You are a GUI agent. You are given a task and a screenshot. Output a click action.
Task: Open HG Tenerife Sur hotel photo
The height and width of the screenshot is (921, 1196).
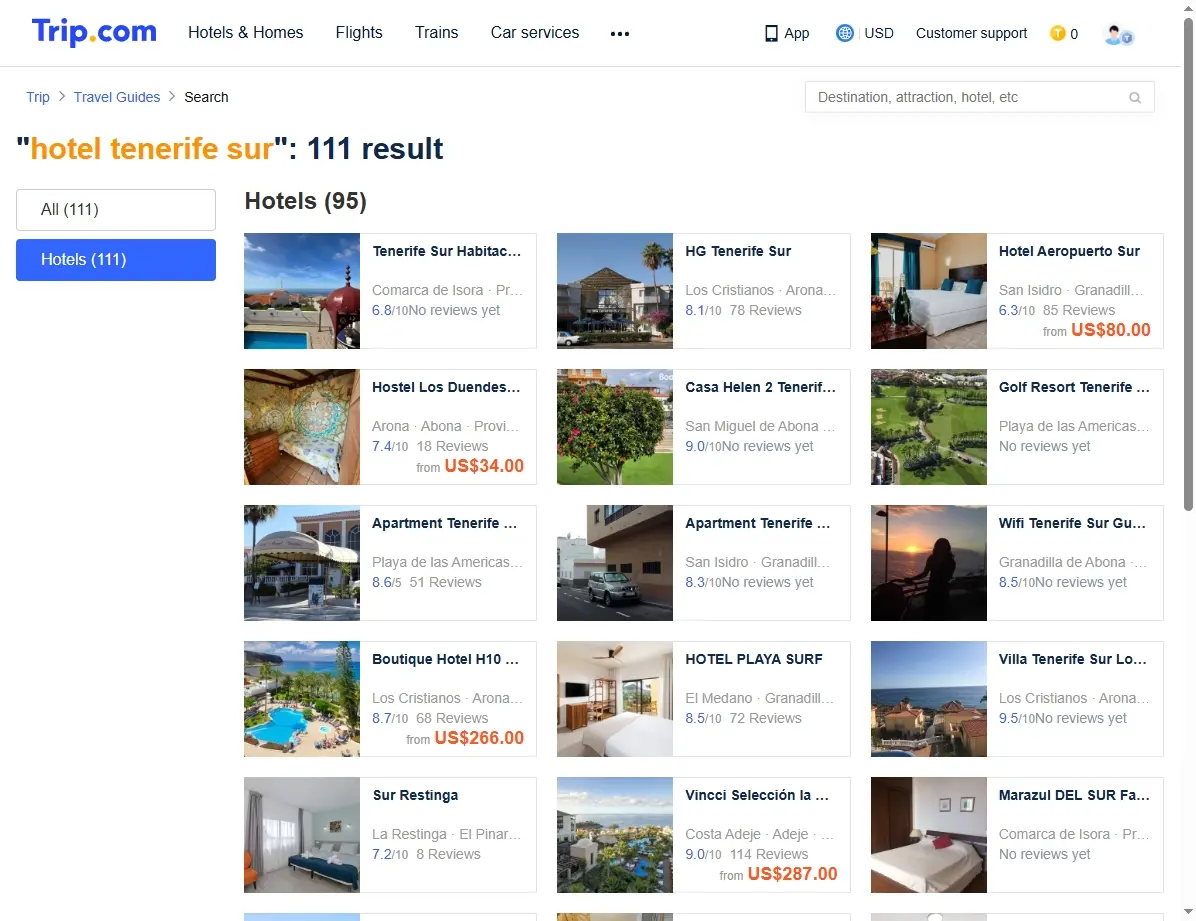click(615, 291)
